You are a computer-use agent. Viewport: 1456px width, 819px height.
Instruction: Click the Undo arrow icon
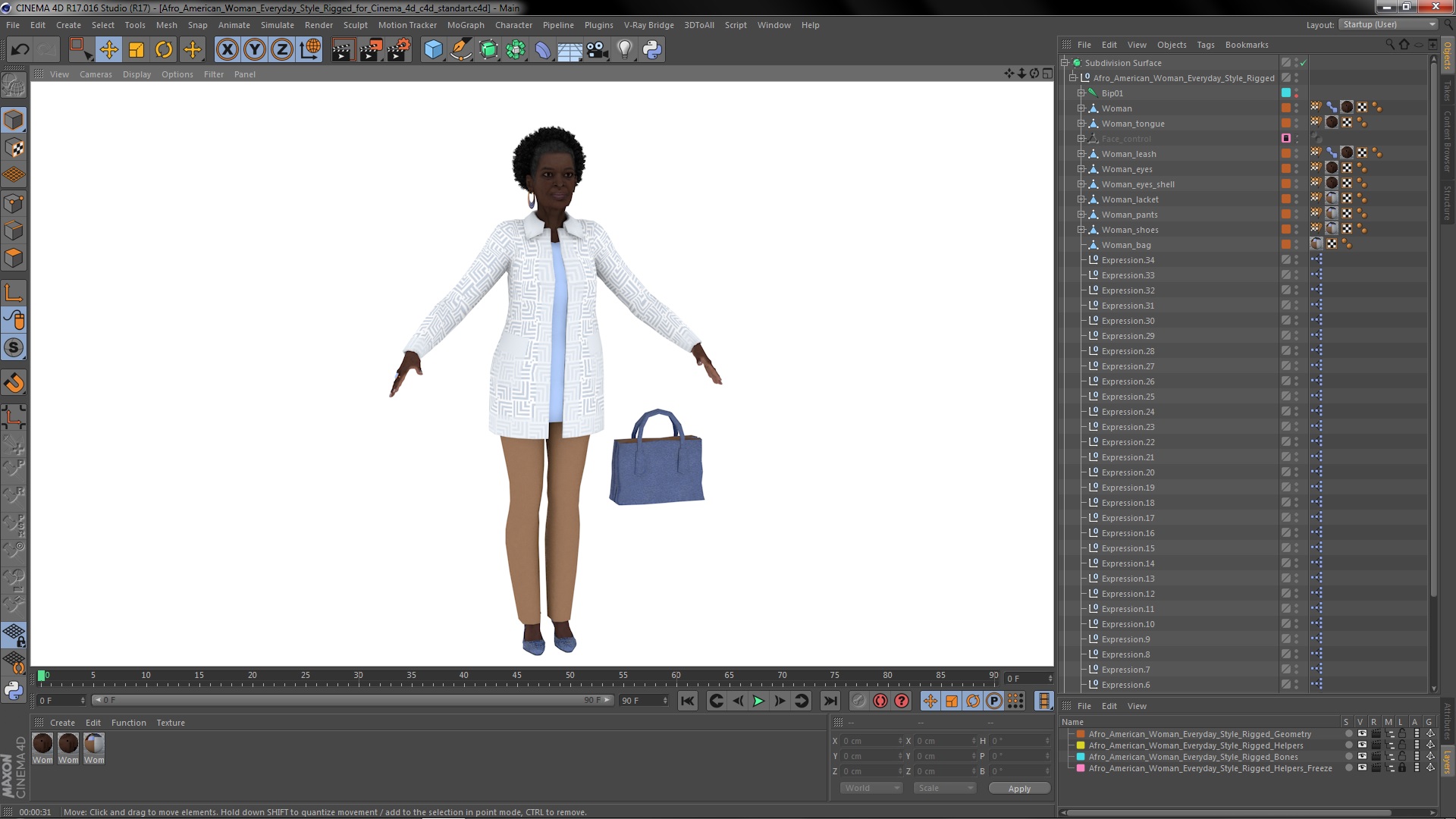20,50
